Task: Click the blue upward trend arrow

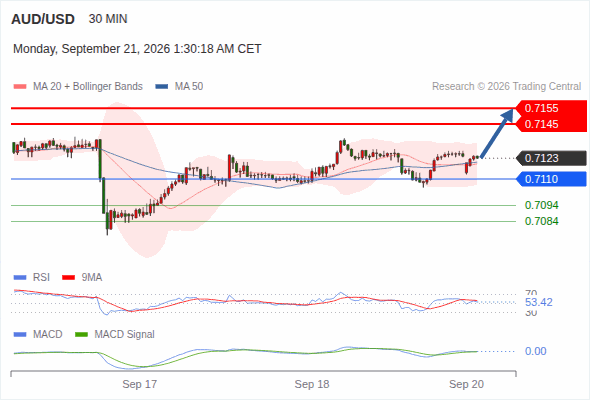Action: tap(497, 133)
